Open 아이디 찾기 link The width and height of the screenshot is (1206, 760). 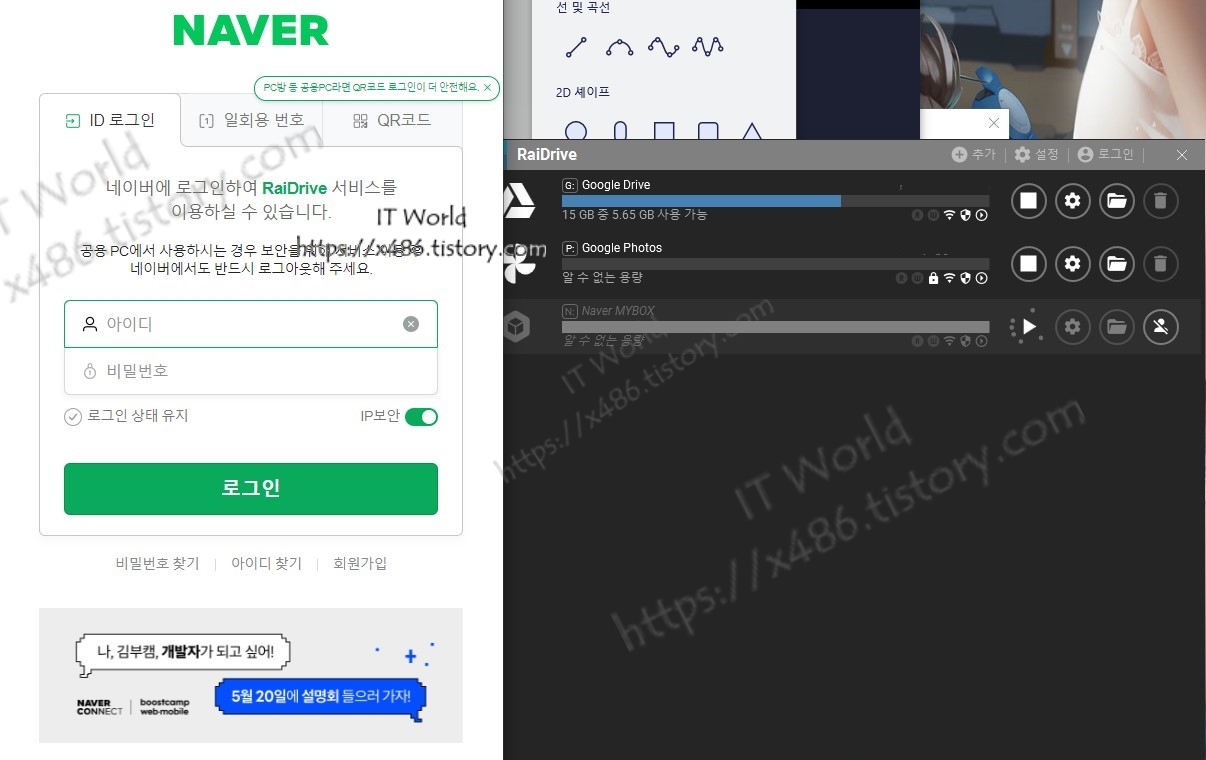point(266,564)
